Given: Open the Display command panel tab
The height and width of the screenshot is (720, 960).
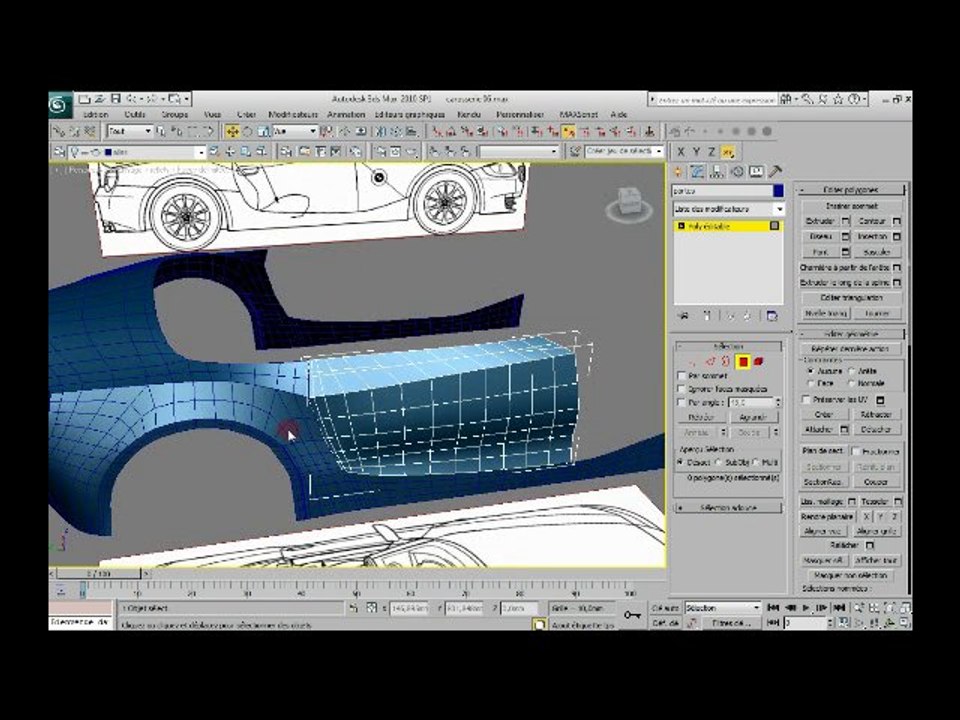Looking at the screenshot, I should 756,172.
